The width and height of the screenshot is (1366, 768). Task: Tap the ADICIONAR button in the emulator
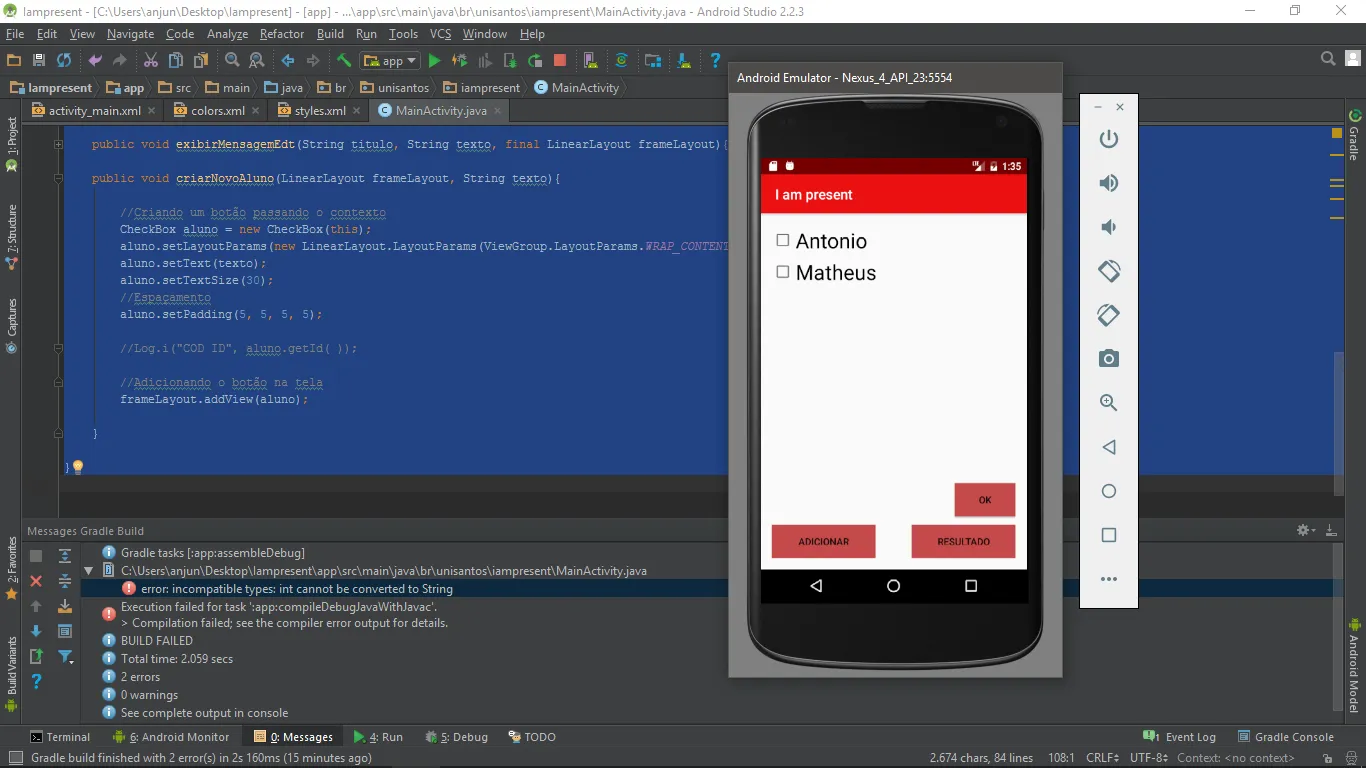(823, 542)
